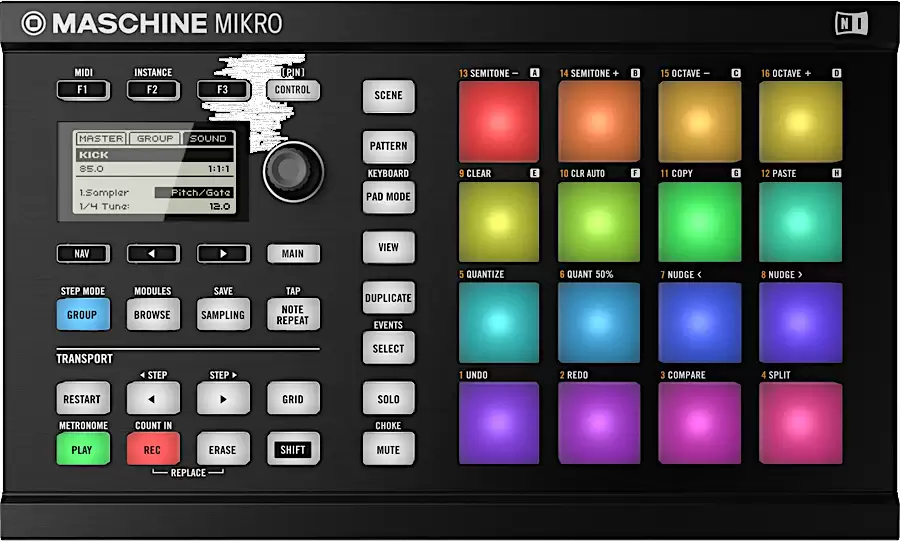900x541 pixels.
Task: Hit pad 12 Paste teal pad
Action: (x=801, y=221)
